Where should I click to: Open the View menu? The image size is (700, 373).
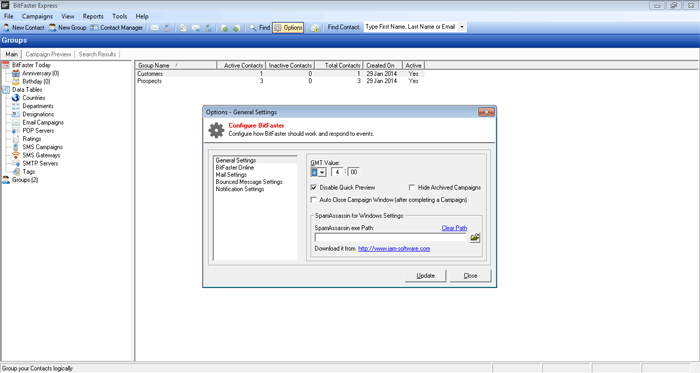click(x=68, y=16)
